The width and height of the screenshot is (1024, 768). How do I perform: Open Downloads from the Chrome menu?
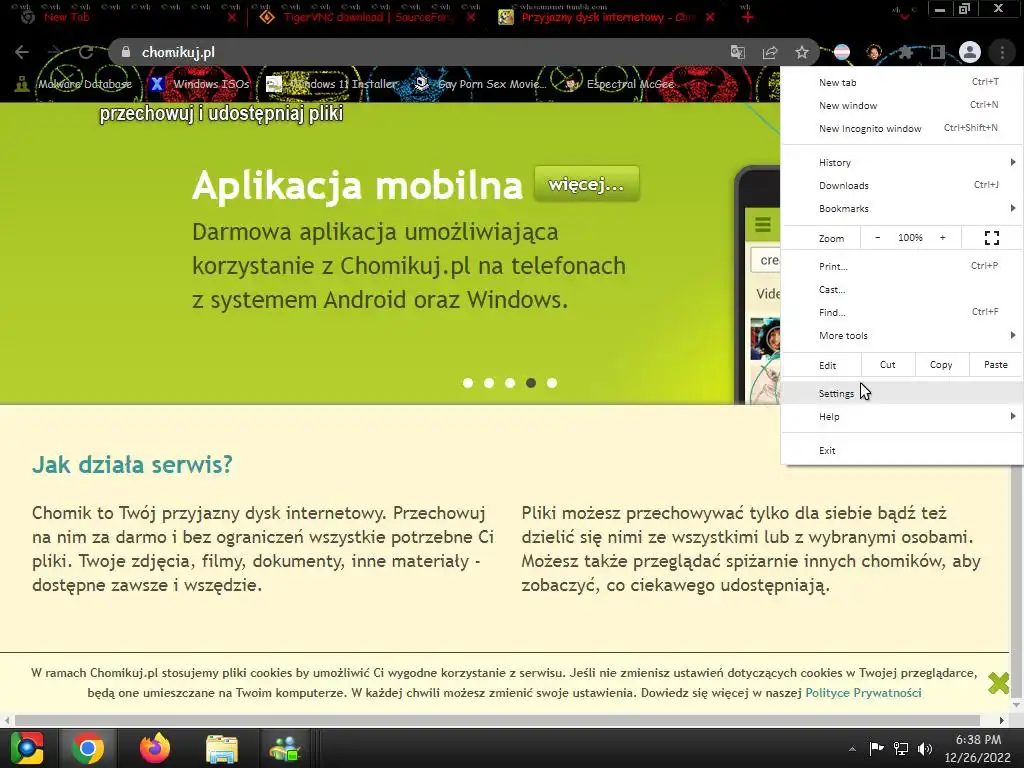[902, 185]
